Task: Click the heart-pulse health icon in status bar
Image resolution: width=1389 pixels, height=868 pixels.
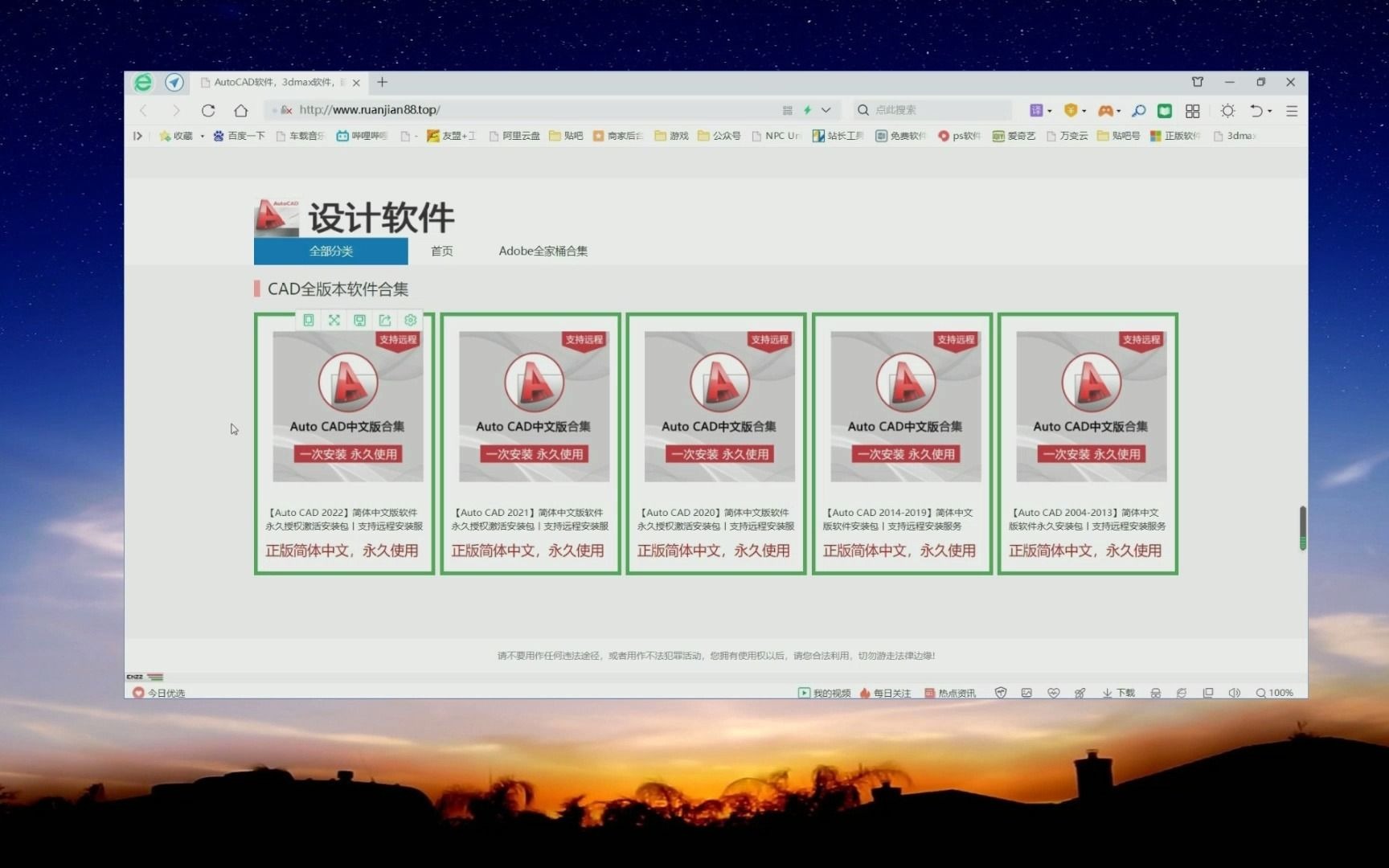Action: (1054, 693)
